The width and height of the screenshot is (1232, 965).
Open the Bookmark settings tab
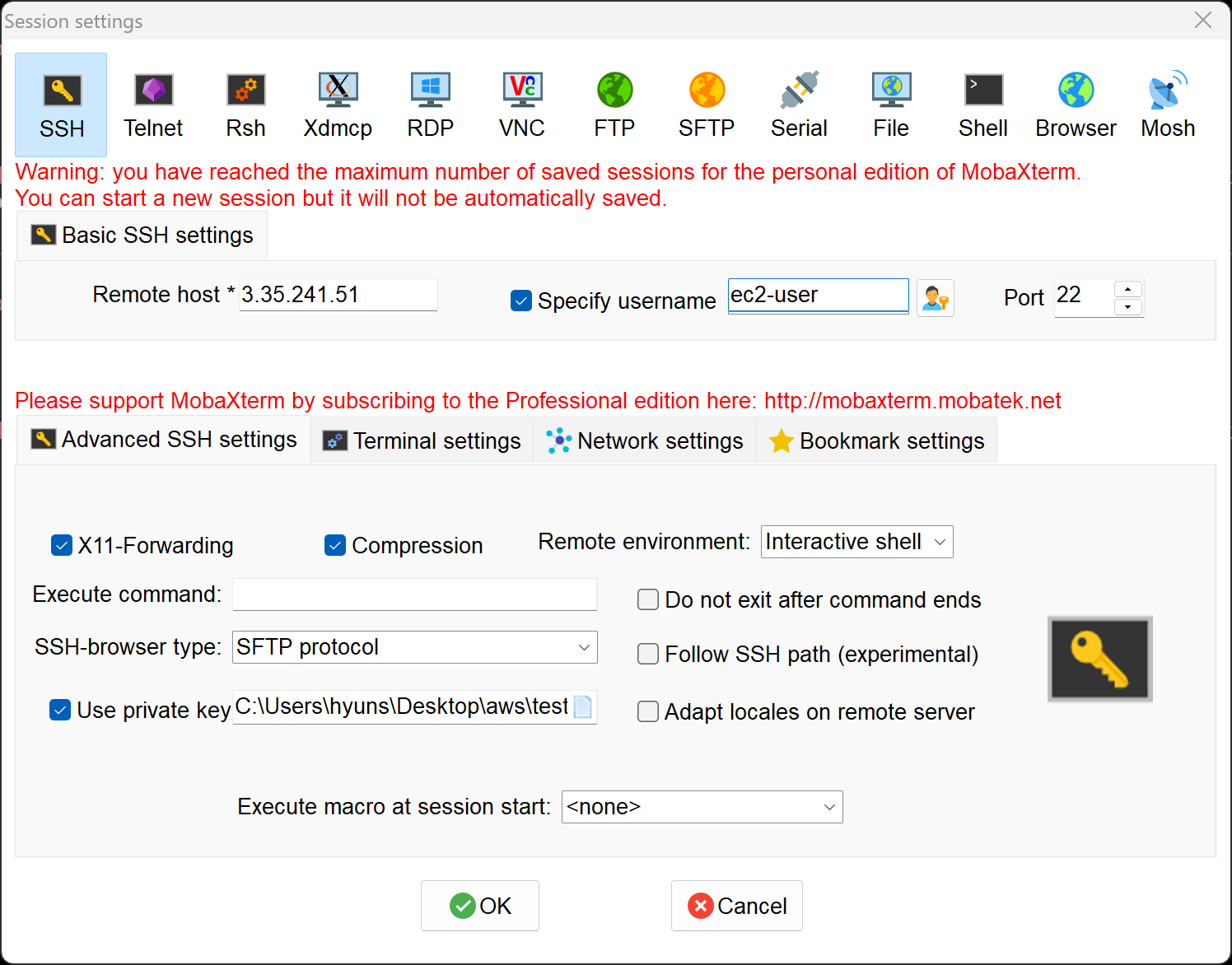(x=876, y=441)
